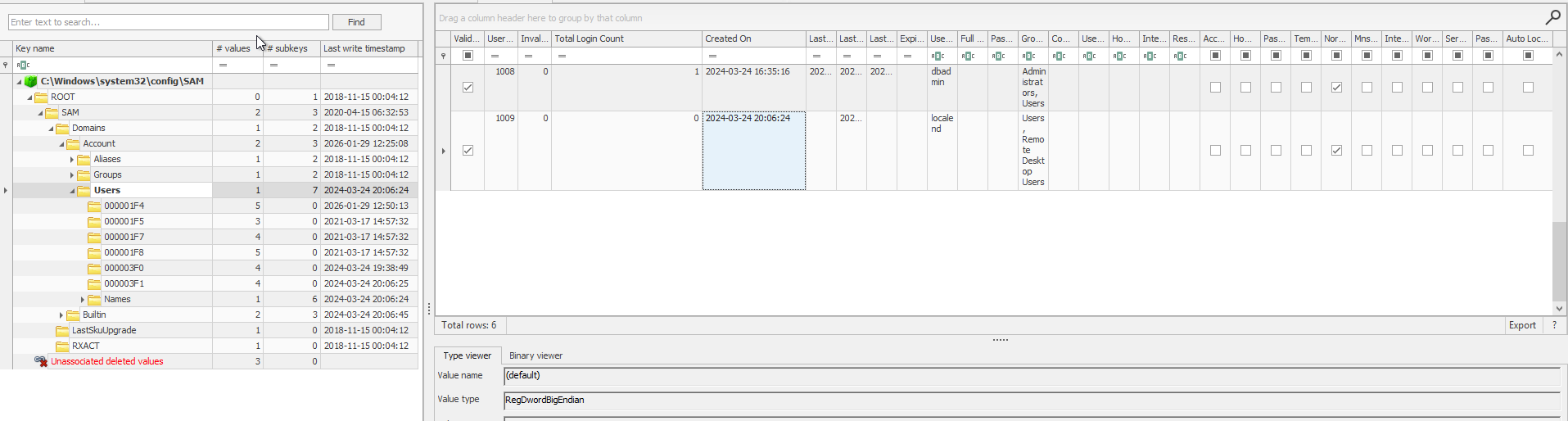
Task: Toggle Normal account checkbox for user 1008
Action: (x=1336, y=87)
